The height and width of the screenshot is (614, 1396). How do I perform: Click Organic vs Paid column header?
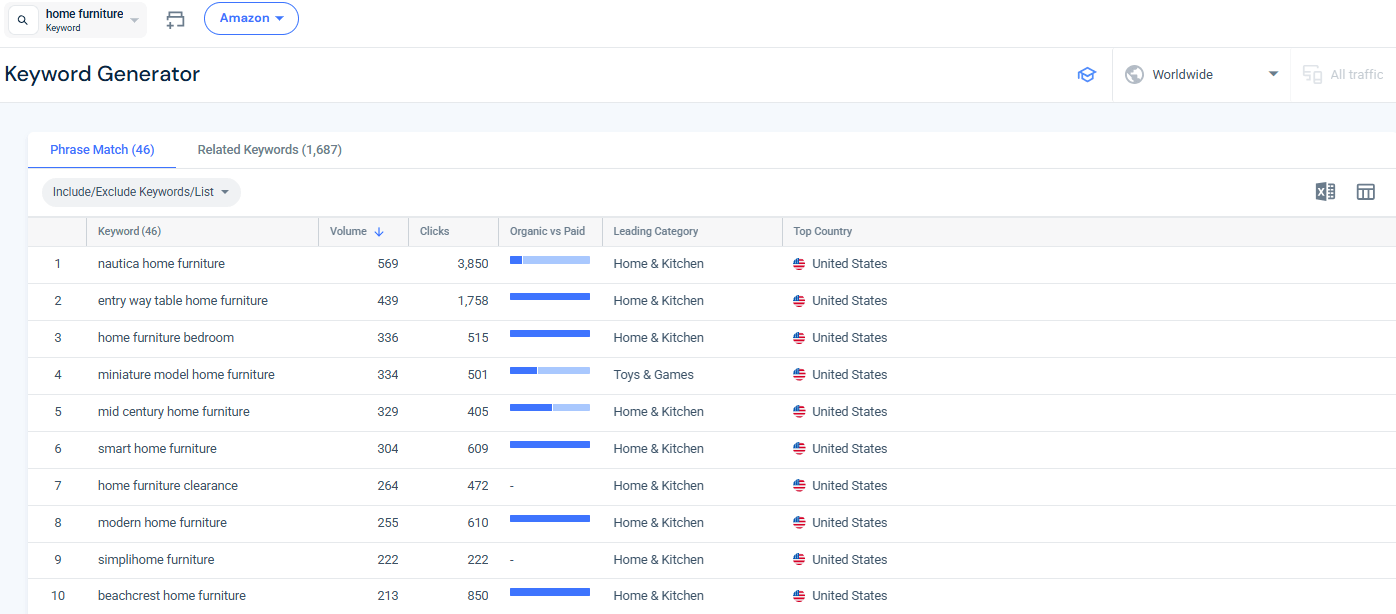click(547, 232)
